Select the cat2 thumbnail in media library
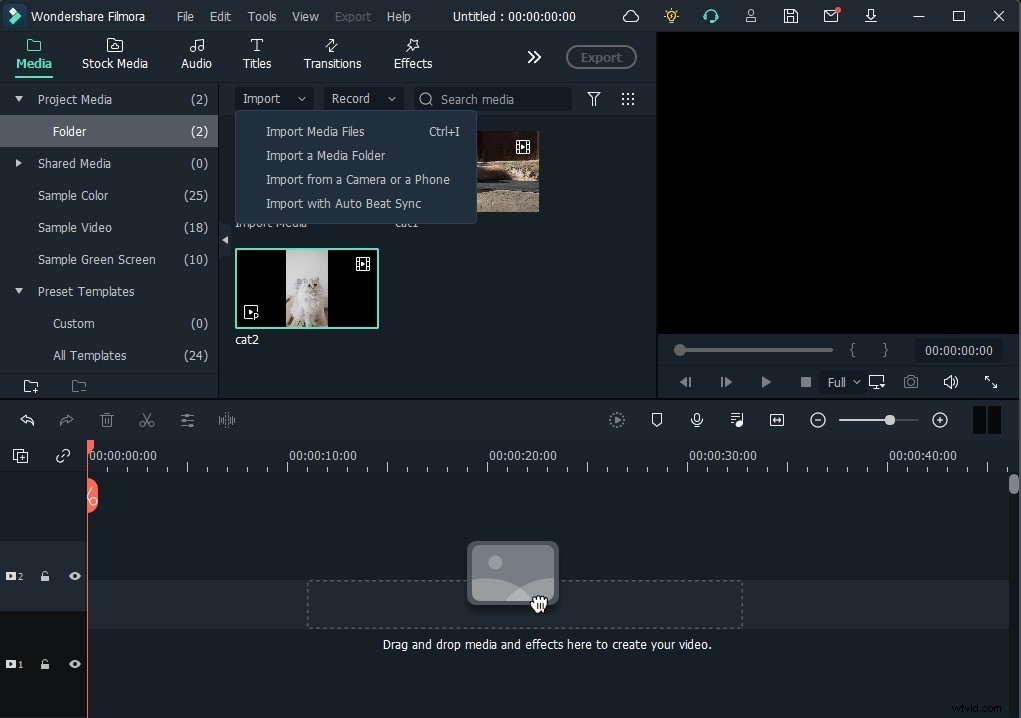The image size is (1021, 718). click(307, 289)
